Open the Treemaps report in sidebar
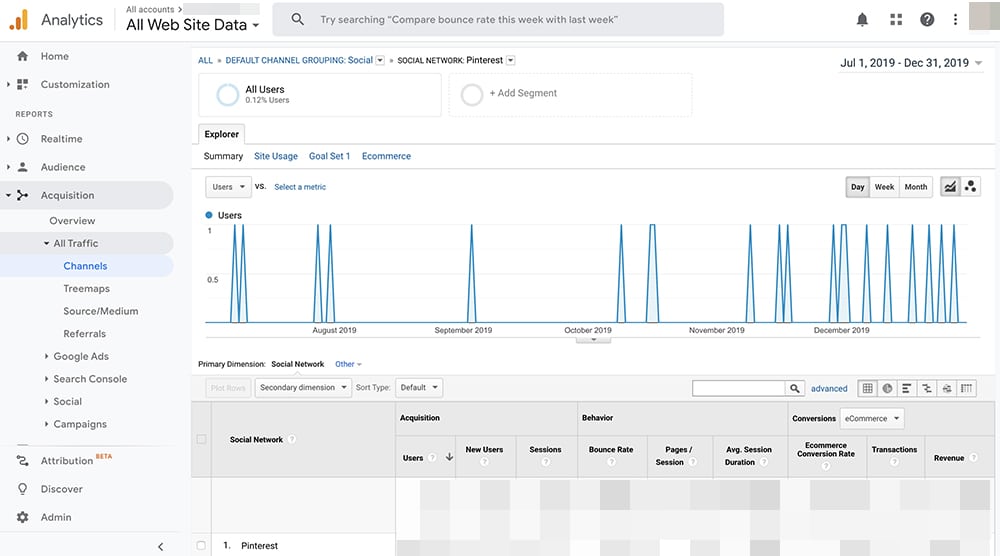This screenshot has height=556, width=1000. tap(87, 289)
